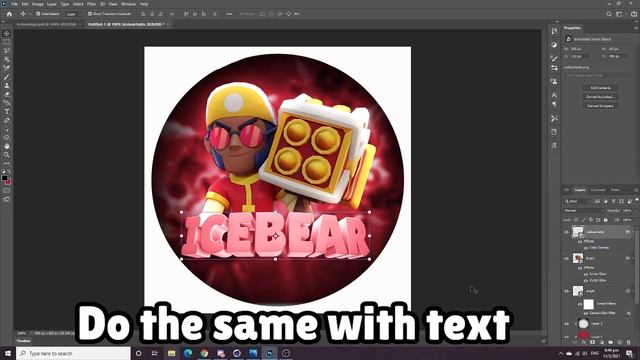Add a layer mask from the Layers footer
Viewport: 640px width, 360px height.
592,342
